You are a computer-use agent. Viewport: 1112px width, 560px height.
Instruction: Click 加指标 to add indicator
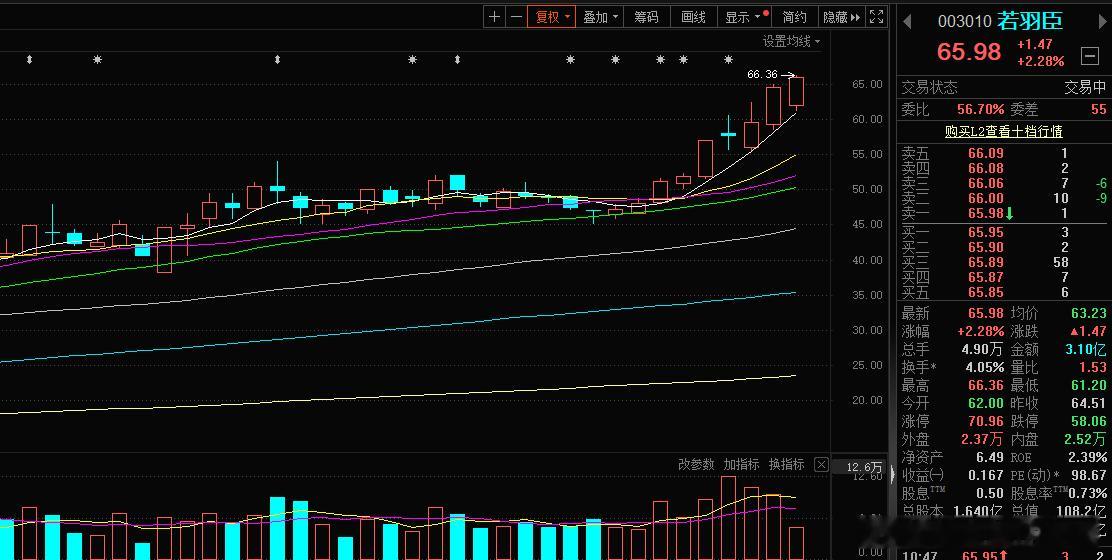741,464
